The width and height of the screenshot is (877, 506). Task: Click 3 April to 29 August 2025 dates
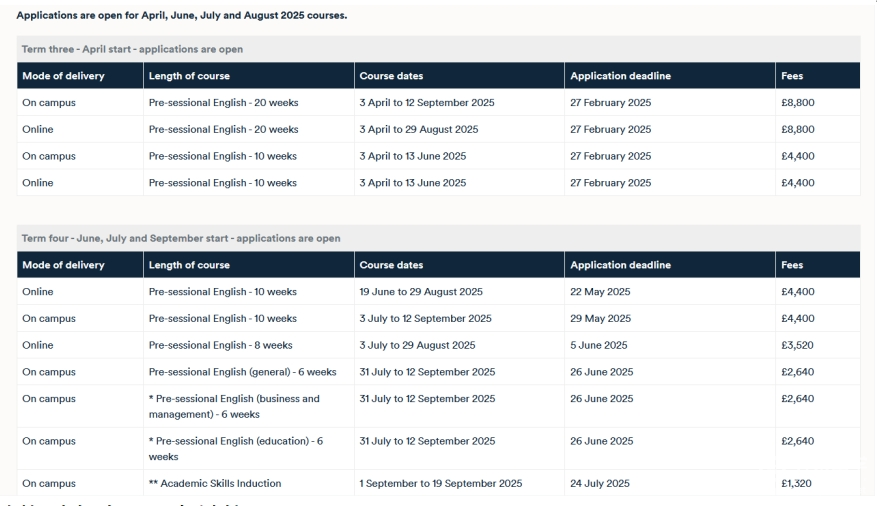[419, 130]
